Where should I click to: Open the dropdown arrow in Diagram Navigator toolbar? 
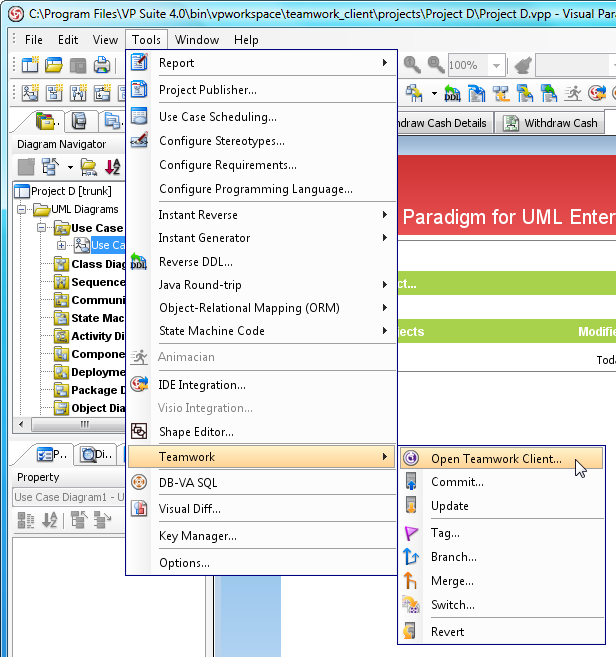click(x=70, y=167)
